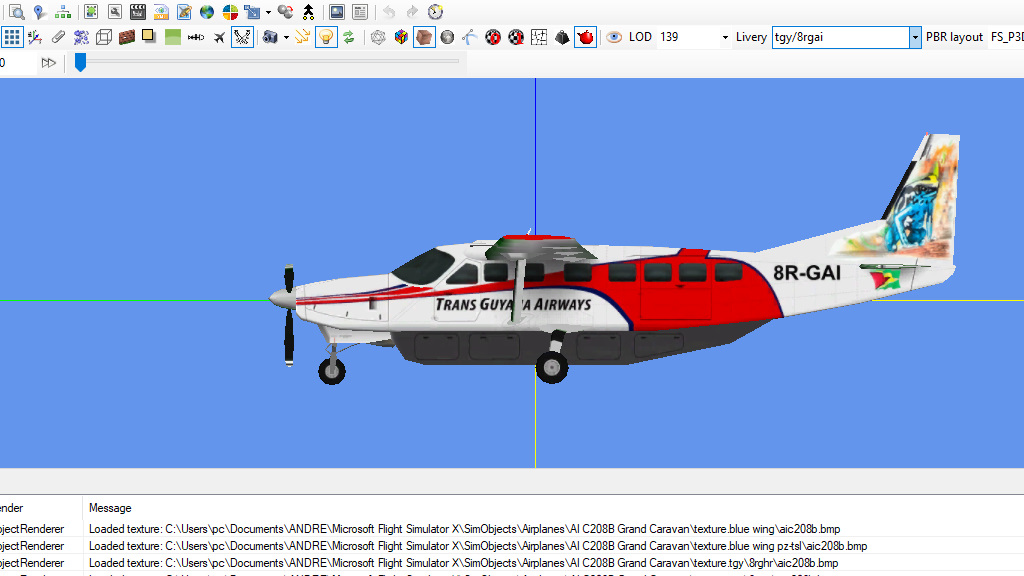Click the Caravan aircraft in the 3D preview
1024x576 pixels.
point(614,261)
